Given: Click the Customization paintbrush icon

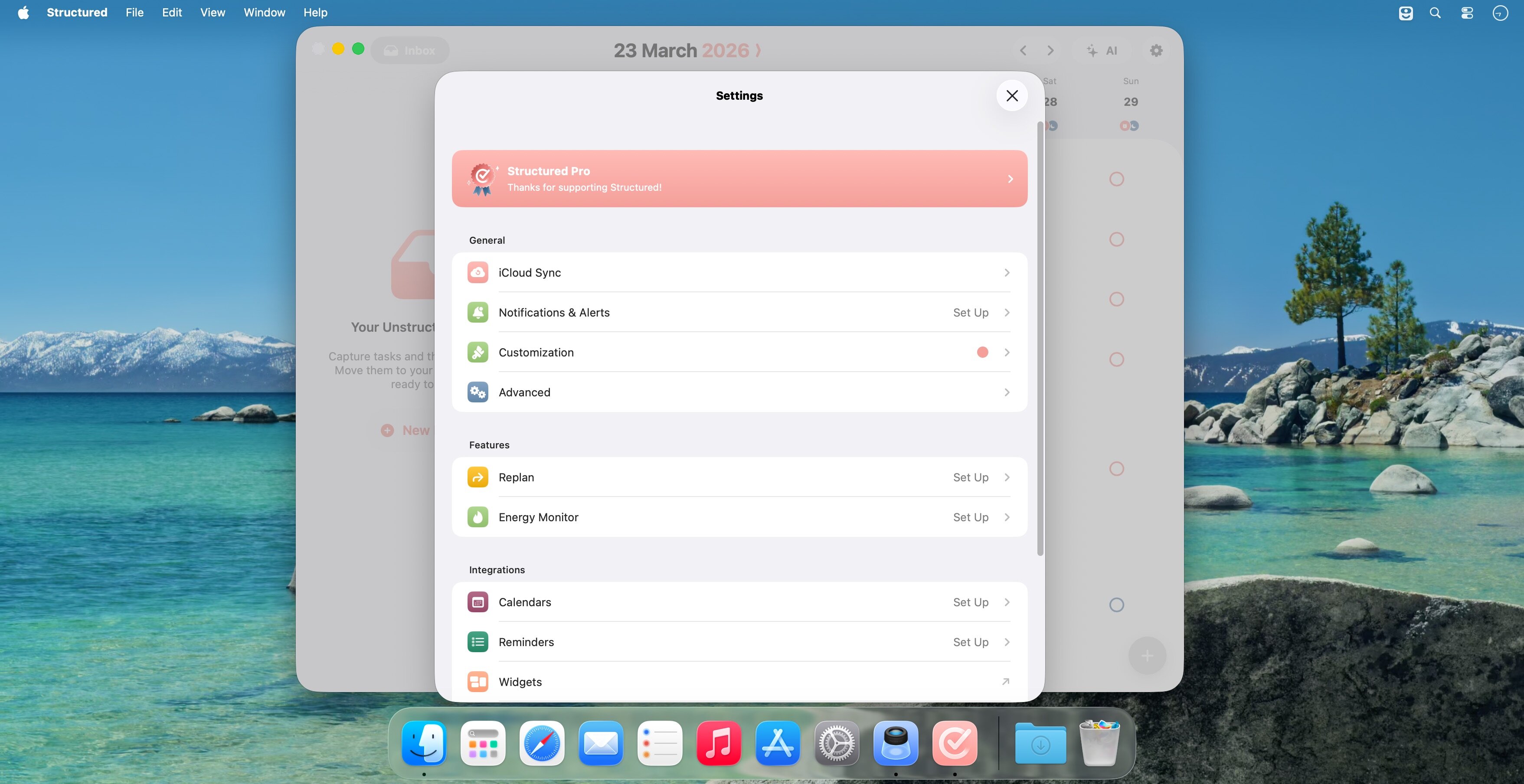Looking at the screenshot, I should [477, 353].
